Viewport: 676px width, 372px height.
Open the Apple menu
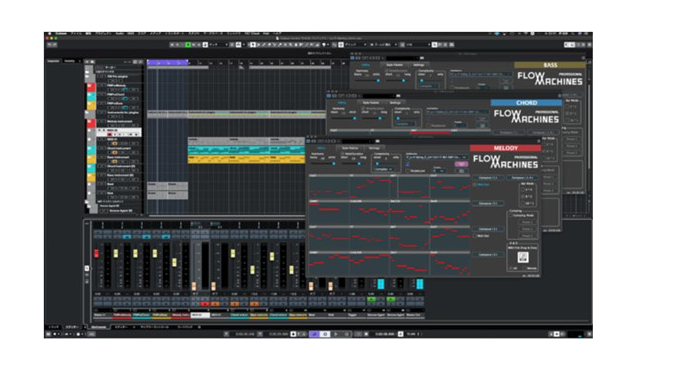point(49,33)
